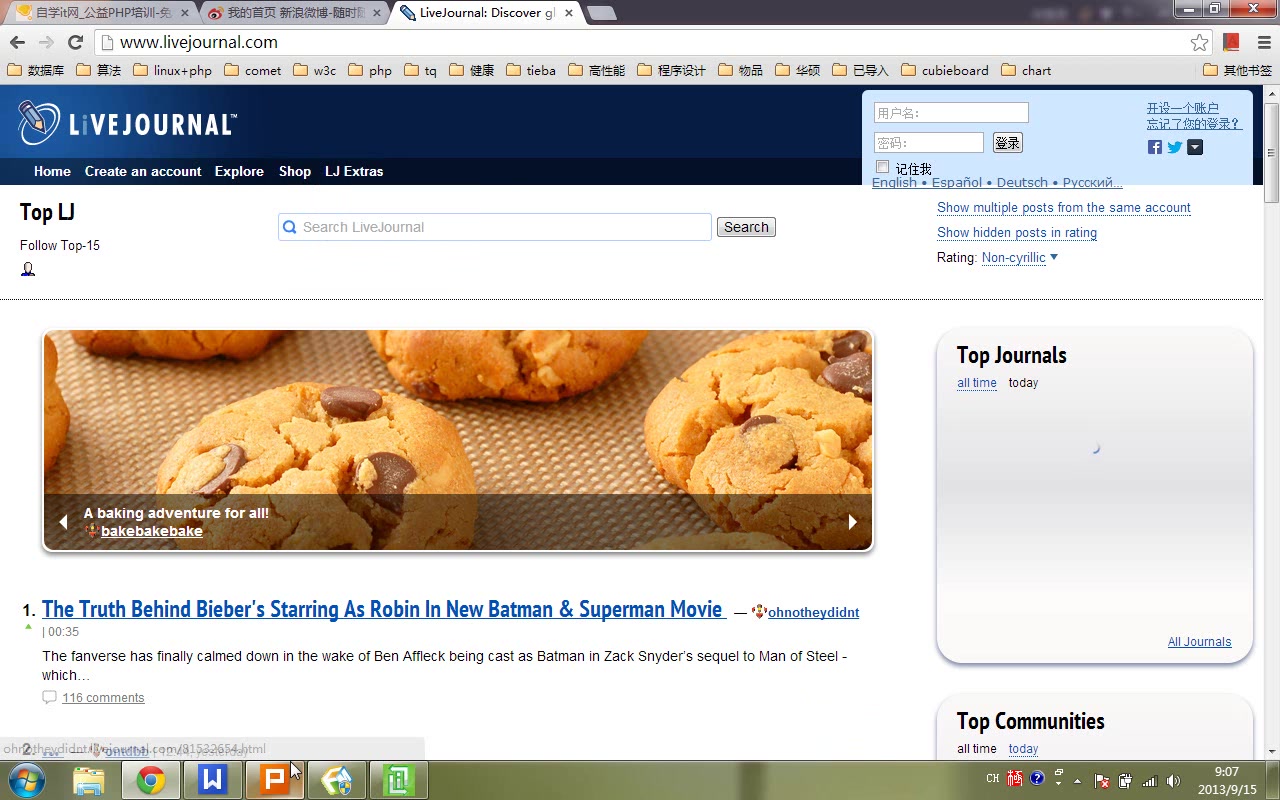Viewport: 1280px width, 800px height.
Task: Click the LiveJournal logo
Action: coord(126,123)
